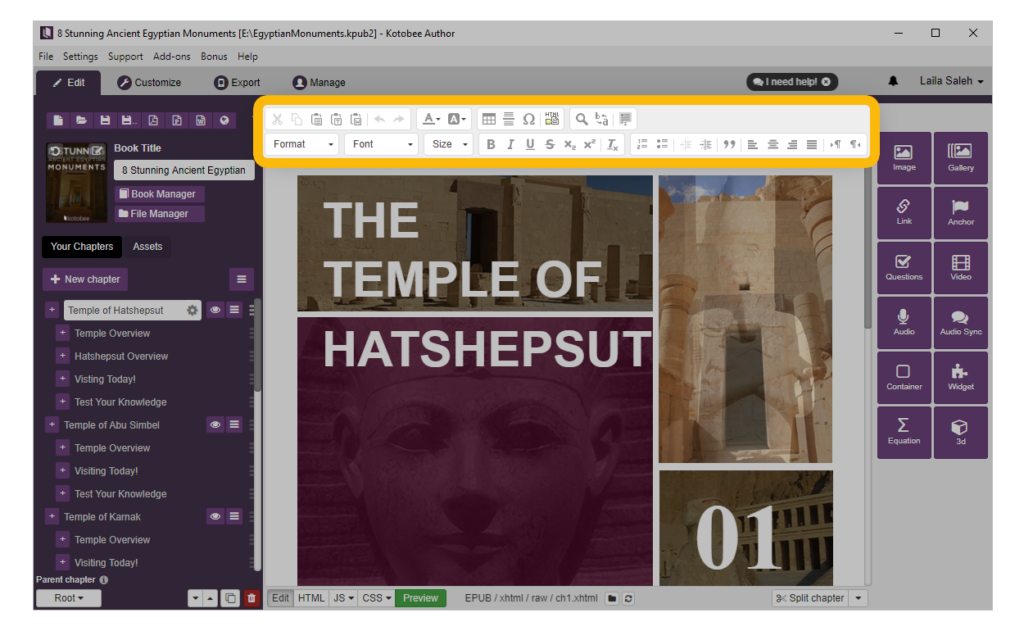Open the Add-ons menu
Image resolution: width=1024 pixels, height=631 pixels.
(x=170, y=56)
